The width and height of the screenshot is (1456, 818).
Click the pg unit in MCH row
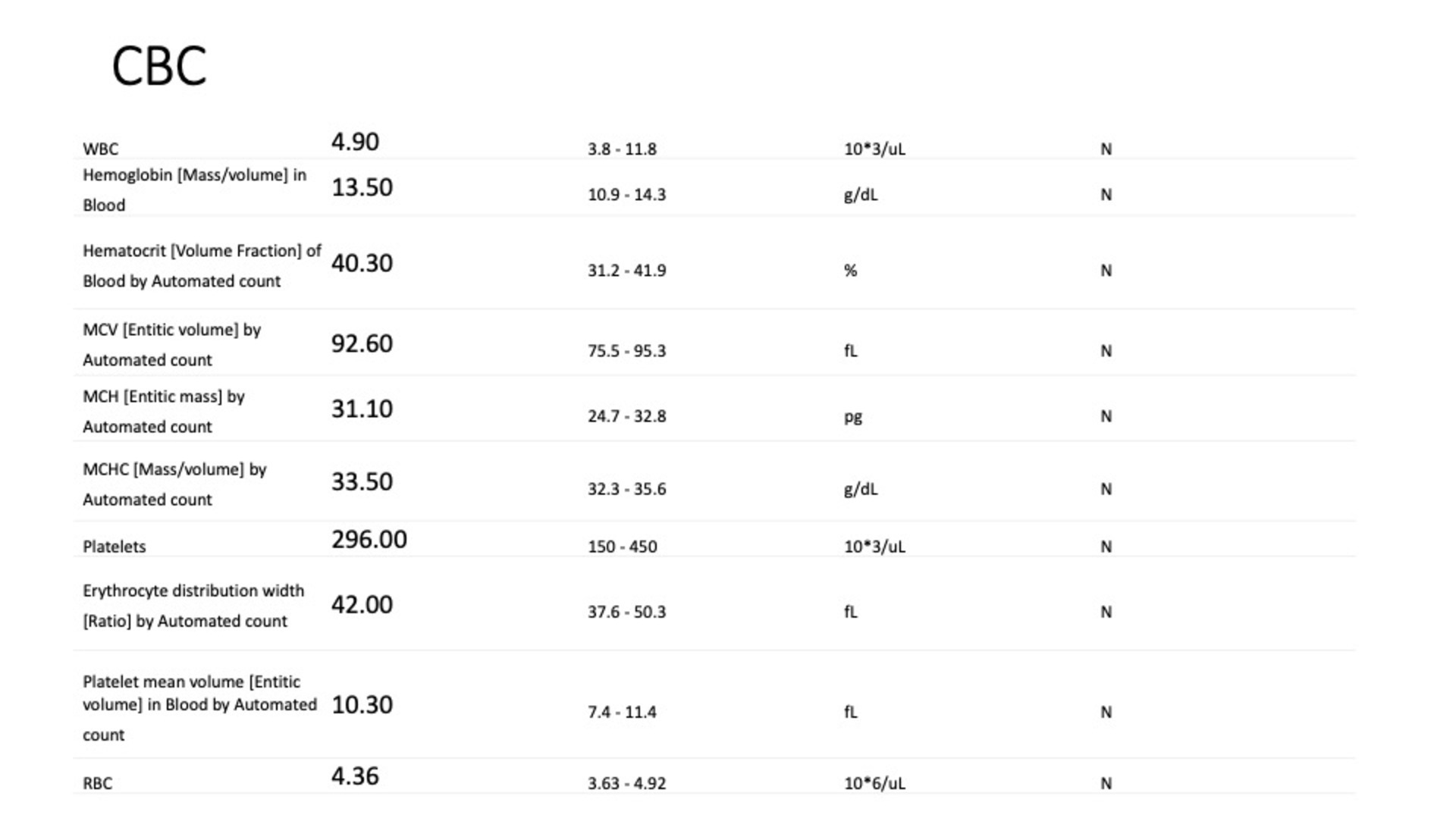(x=852, y=417)
